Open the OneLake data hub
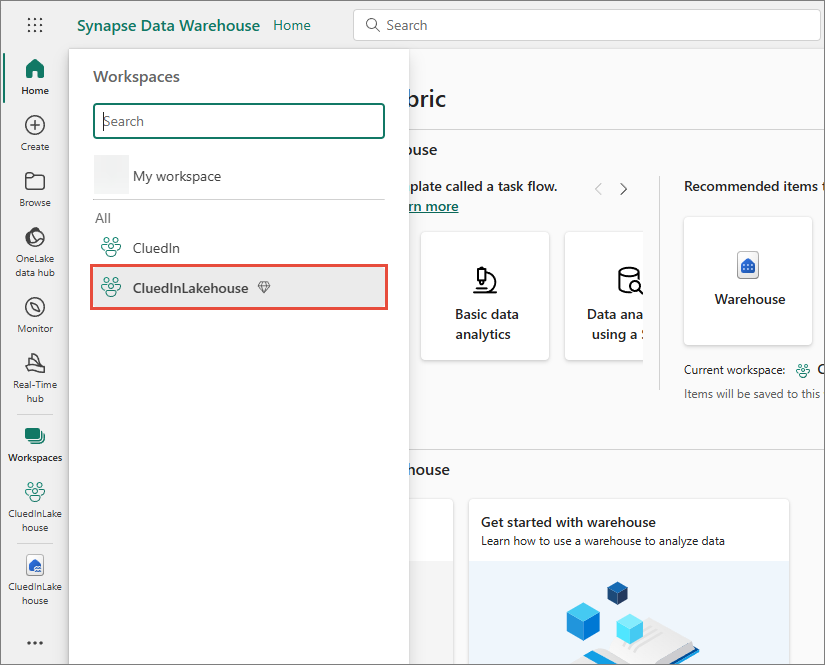 (35, 250)
